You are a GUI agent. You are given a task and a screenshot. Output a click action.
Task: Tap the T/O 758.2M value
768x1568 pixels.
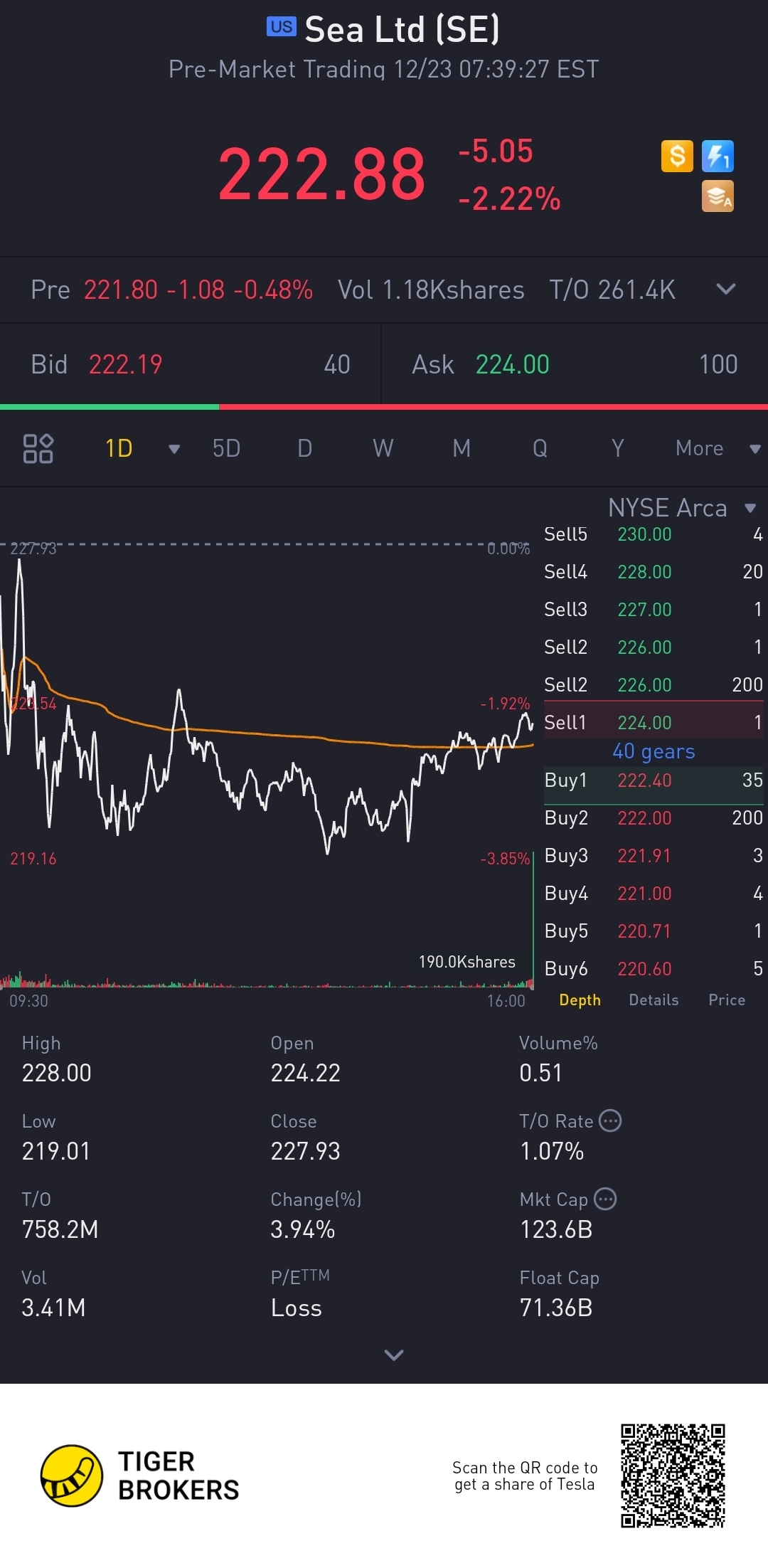[60, 1229]
